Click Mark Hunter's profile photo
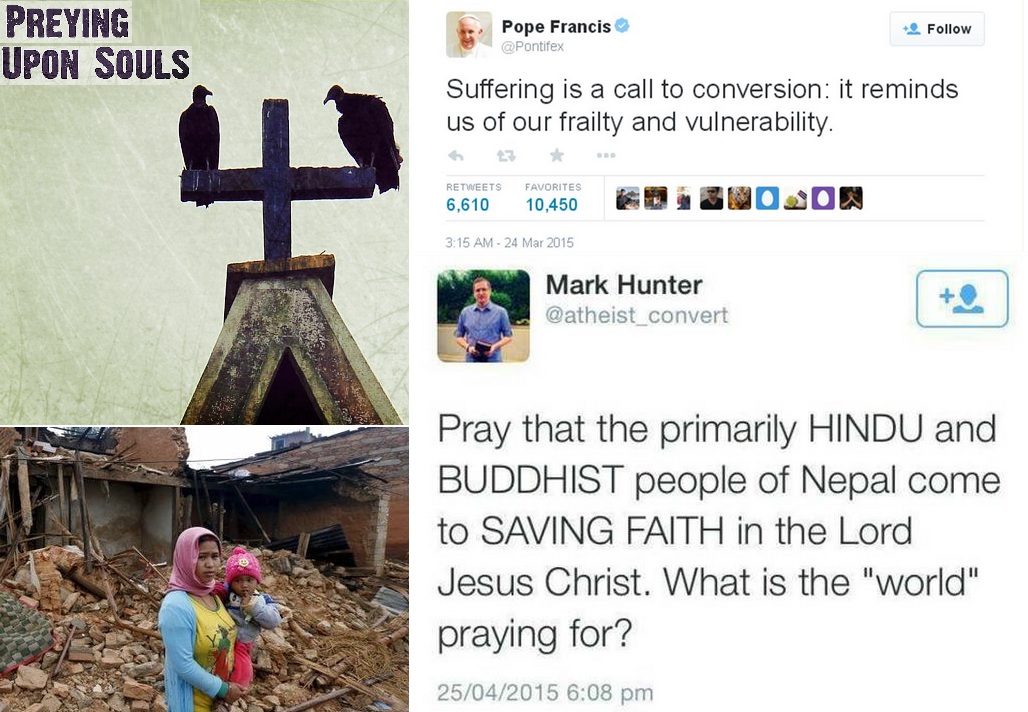 484,316
